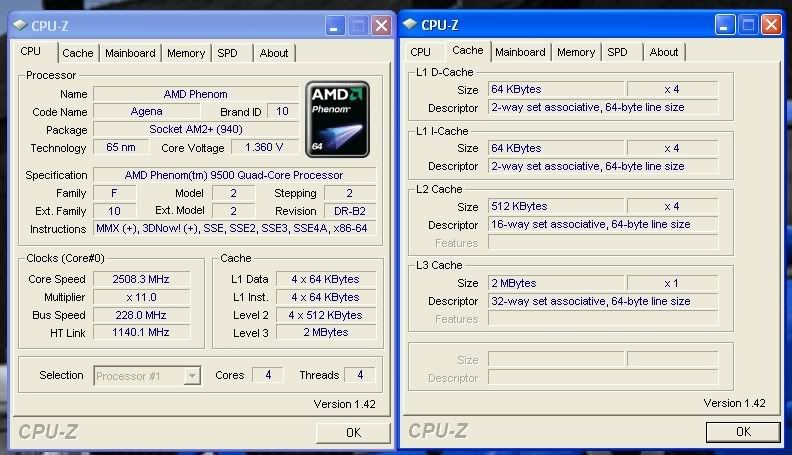
Task: Click OK button in left CPU-Z window
Action: (x=353, y=433)
